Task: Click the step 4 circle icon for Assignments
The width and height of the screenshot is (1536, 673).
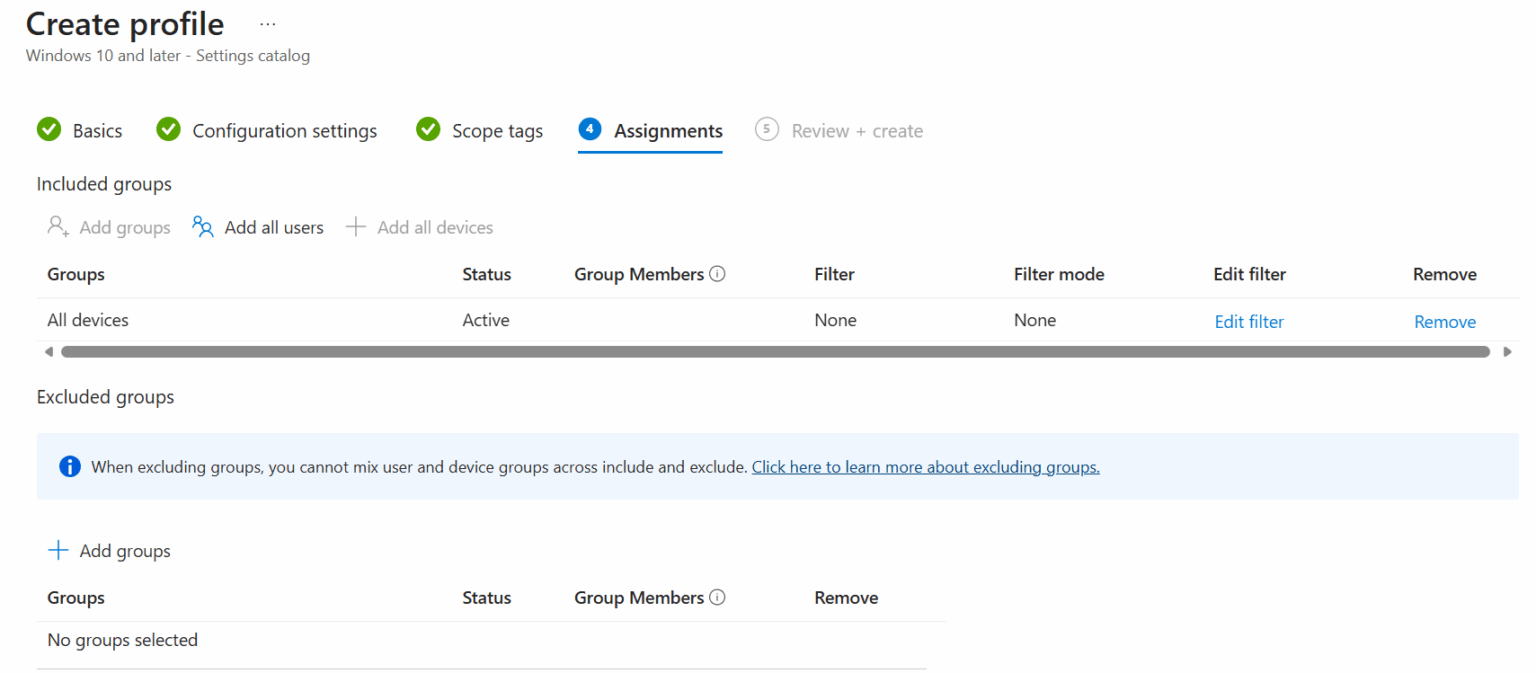Action: [x=590, y=129]
